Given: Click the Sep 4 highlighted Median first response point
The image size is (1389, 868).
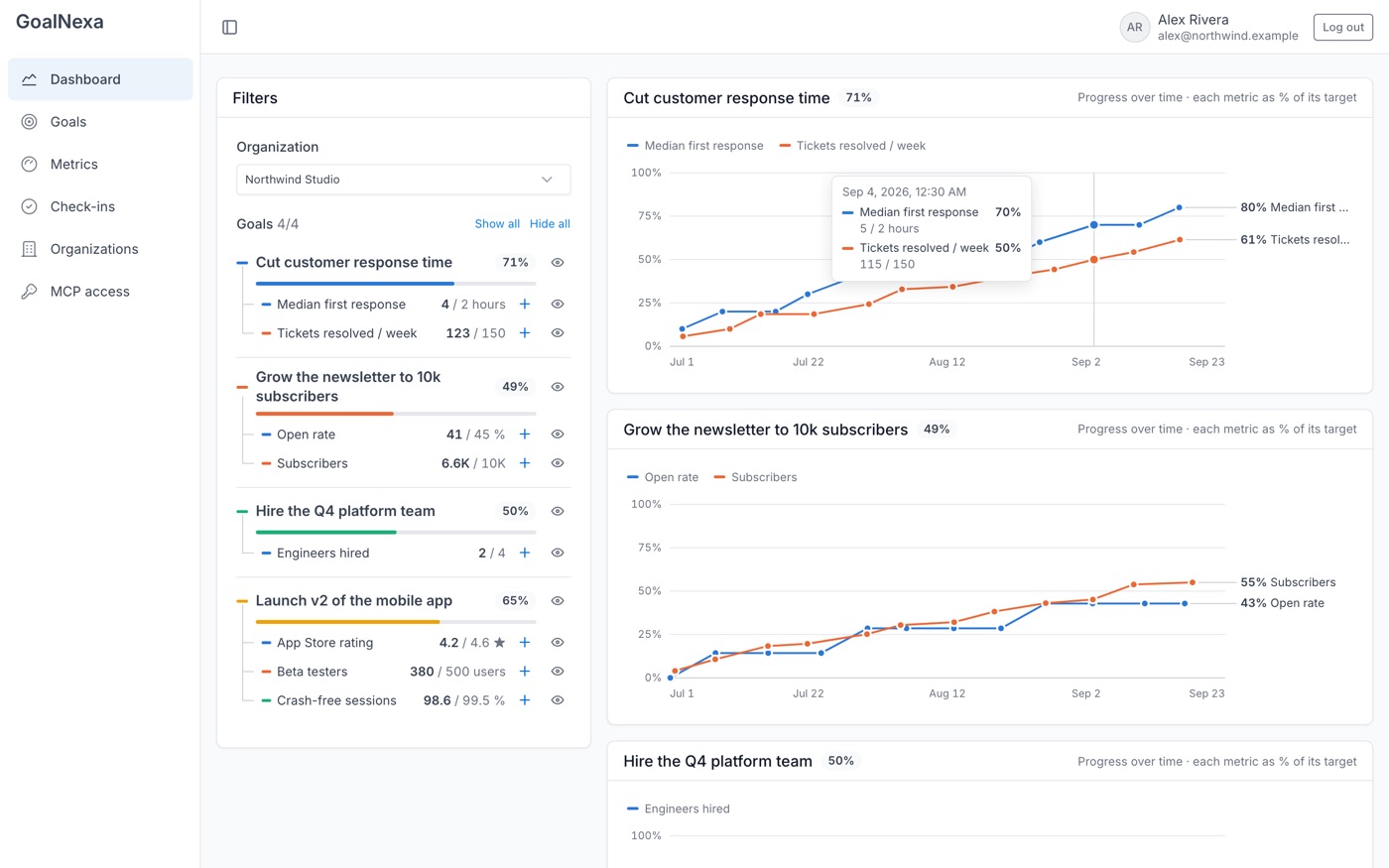Looking at the screenshot, I should (1094, 225).
